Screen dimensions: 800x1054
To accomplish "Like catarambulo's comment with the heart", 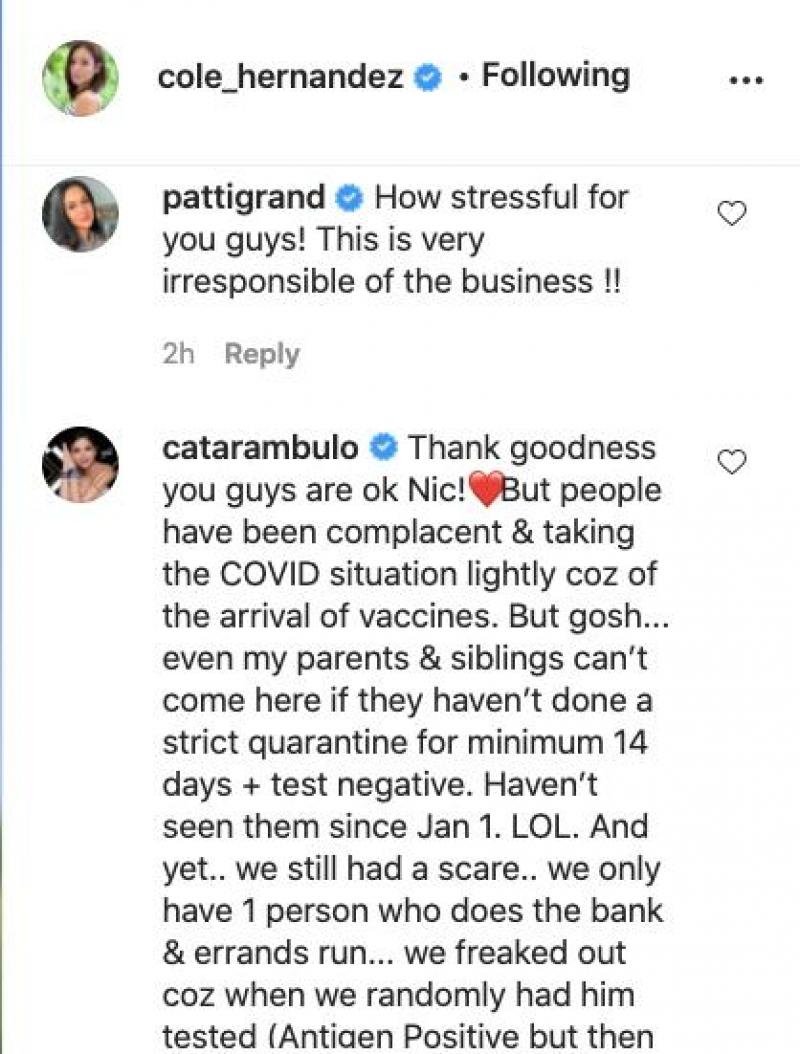I will coord(734,461).
